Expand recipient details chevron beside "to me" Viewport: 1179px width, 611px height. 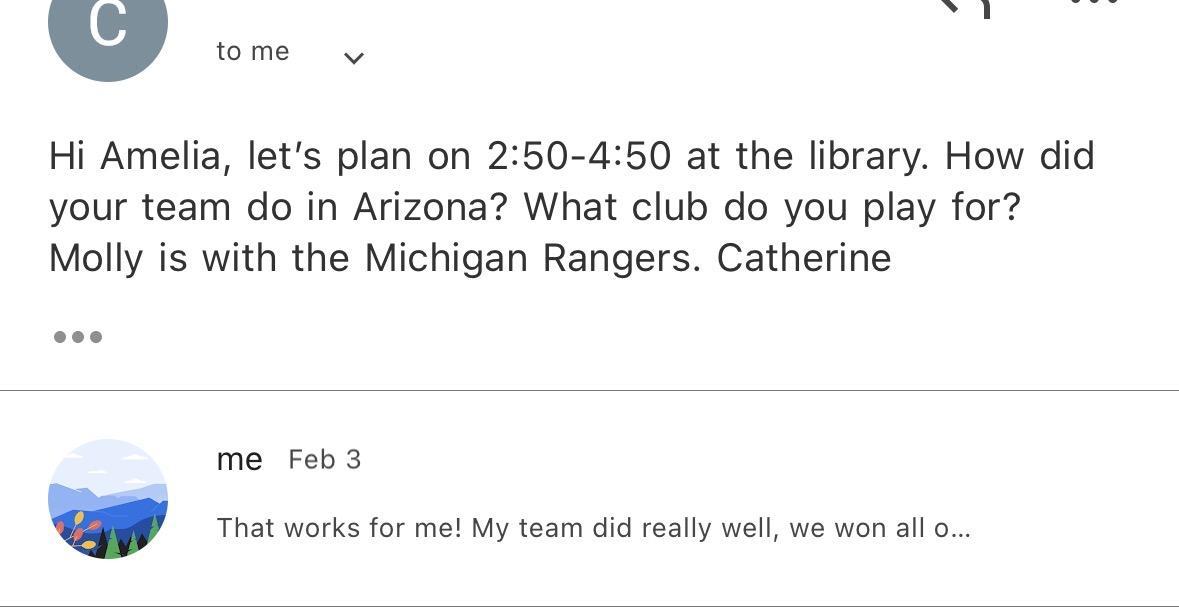(x=353, y=58)
